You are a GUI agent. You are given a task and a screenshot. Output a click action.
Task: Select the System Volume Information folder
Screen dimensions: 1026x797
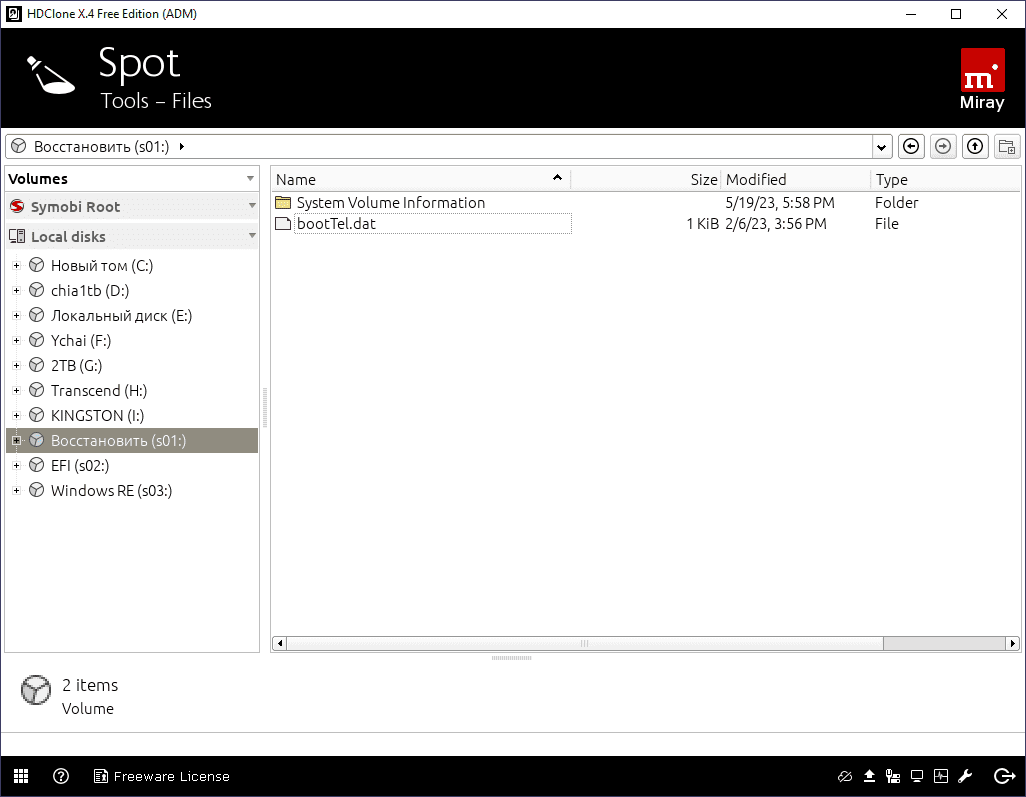pyautogui.click(x=391, y=203)
